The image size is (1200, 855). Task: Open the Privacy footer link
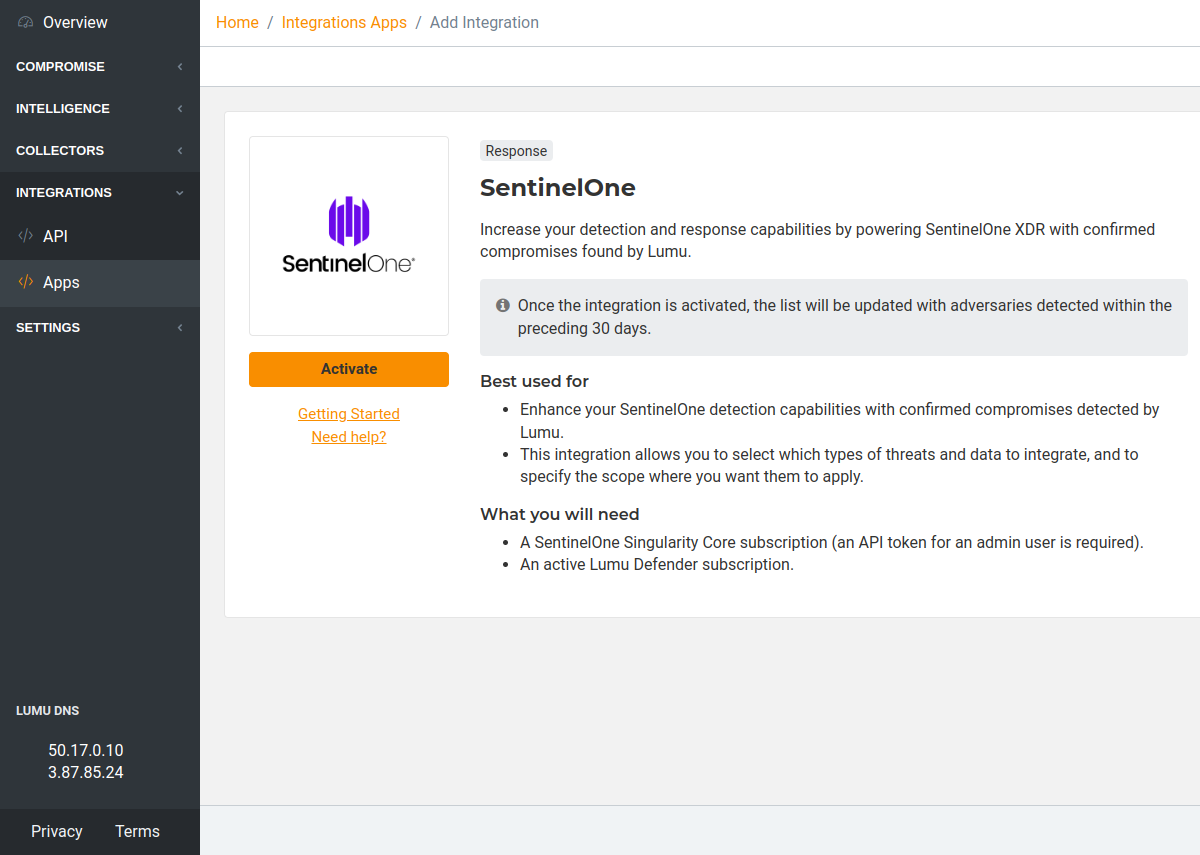57,831
